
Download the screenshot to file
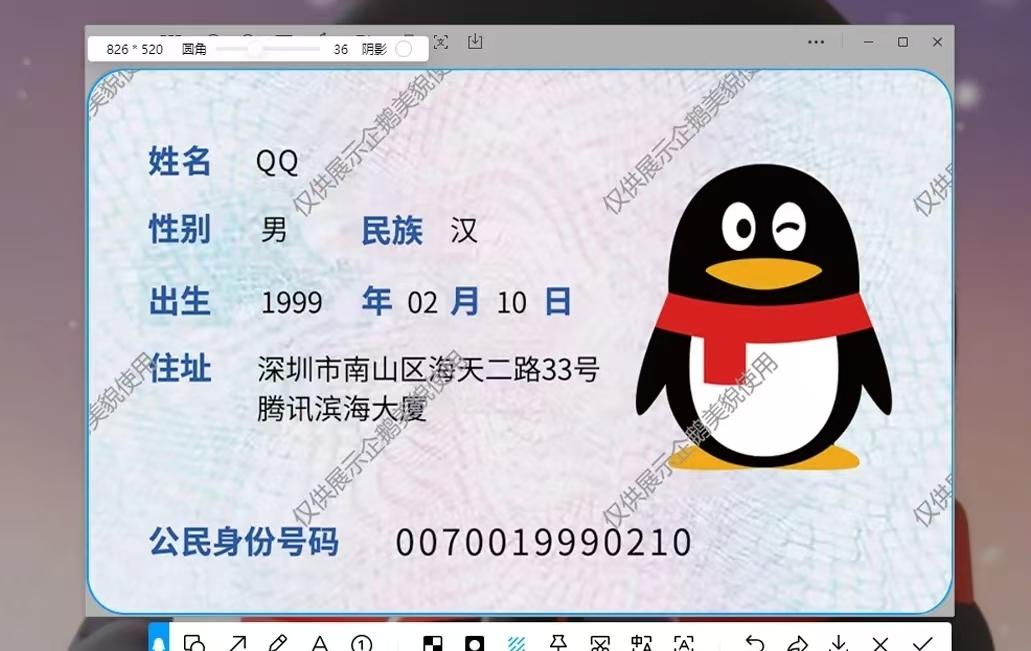[x=838, y=643]
